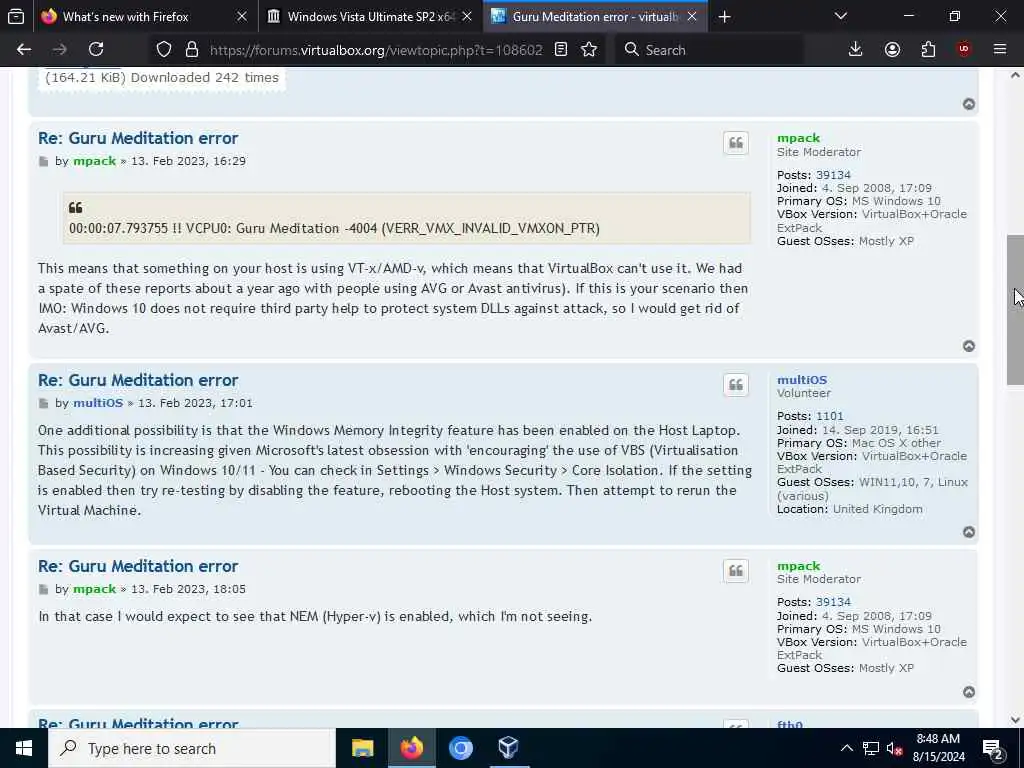Switch to Windows Vista Ultimate SP2 tab
The width and height of the screenshot is (1024, 768).
point(370,17)
